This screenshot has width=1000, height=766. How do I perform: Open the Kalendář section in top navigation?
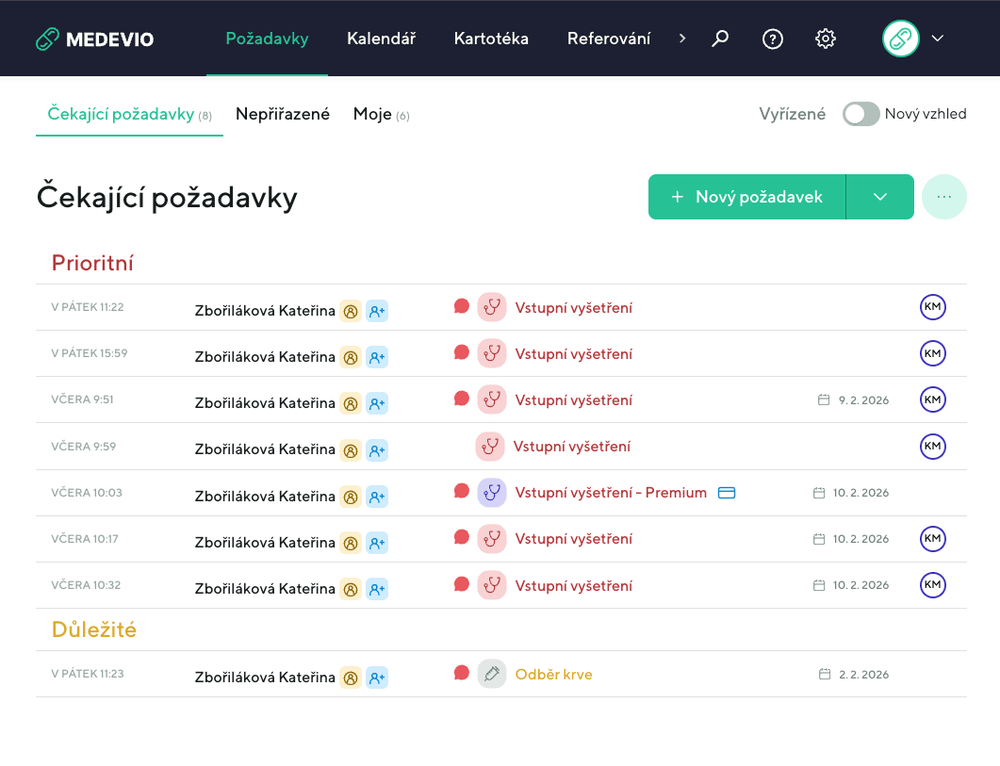point(381,38)
